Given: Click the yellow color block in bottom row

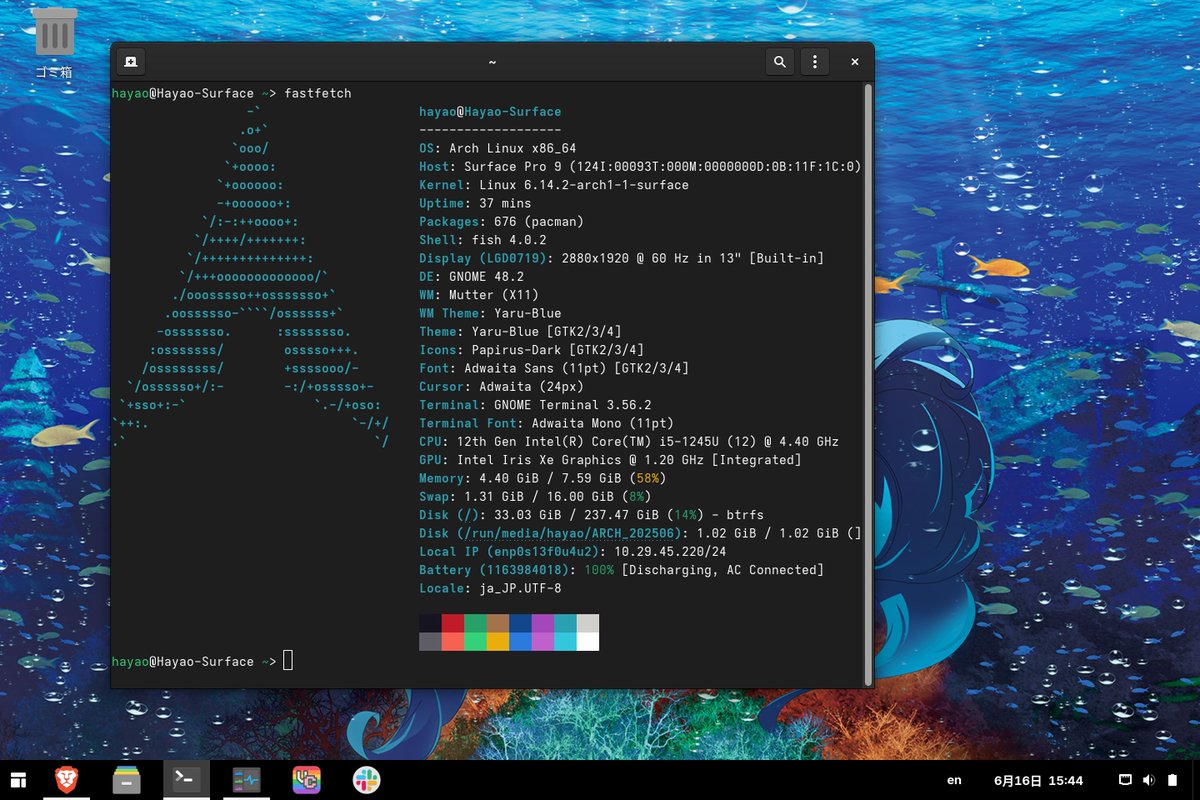Looking at the screenshot, I should tap(498, 641).
